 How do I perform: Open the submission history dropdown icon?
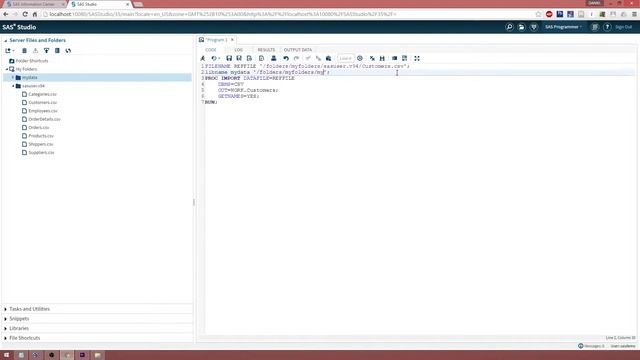[x=216, y=58]
